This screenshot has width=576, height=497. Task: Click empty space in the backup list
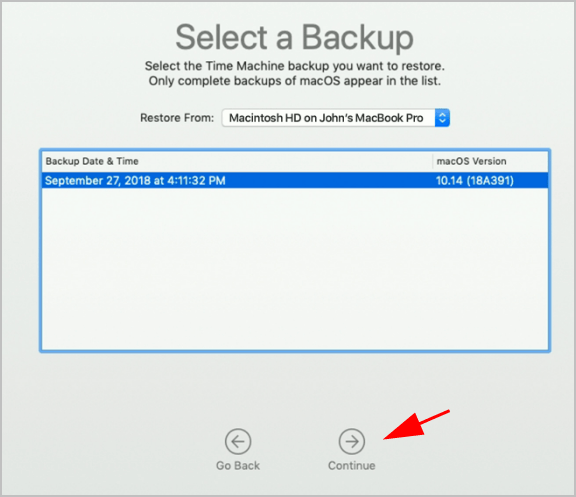[x=295, y=268]
